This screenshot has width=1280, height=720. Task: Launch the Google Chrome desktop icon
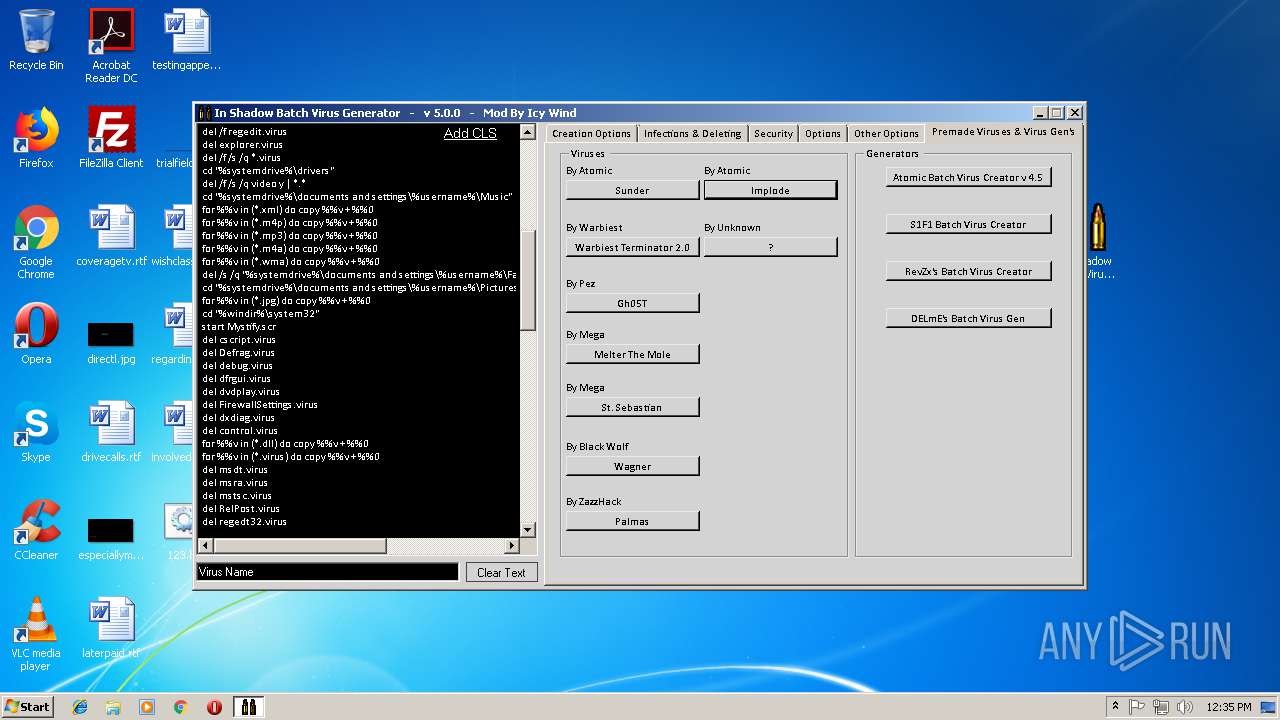click(36, 242)
